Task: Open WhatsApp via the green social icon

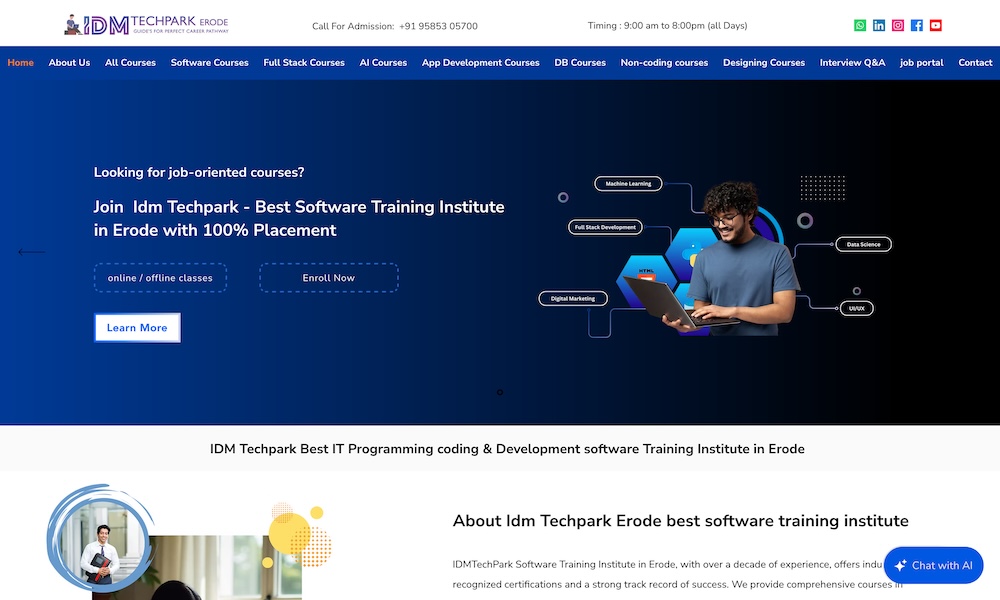Action: pos(859,24)
